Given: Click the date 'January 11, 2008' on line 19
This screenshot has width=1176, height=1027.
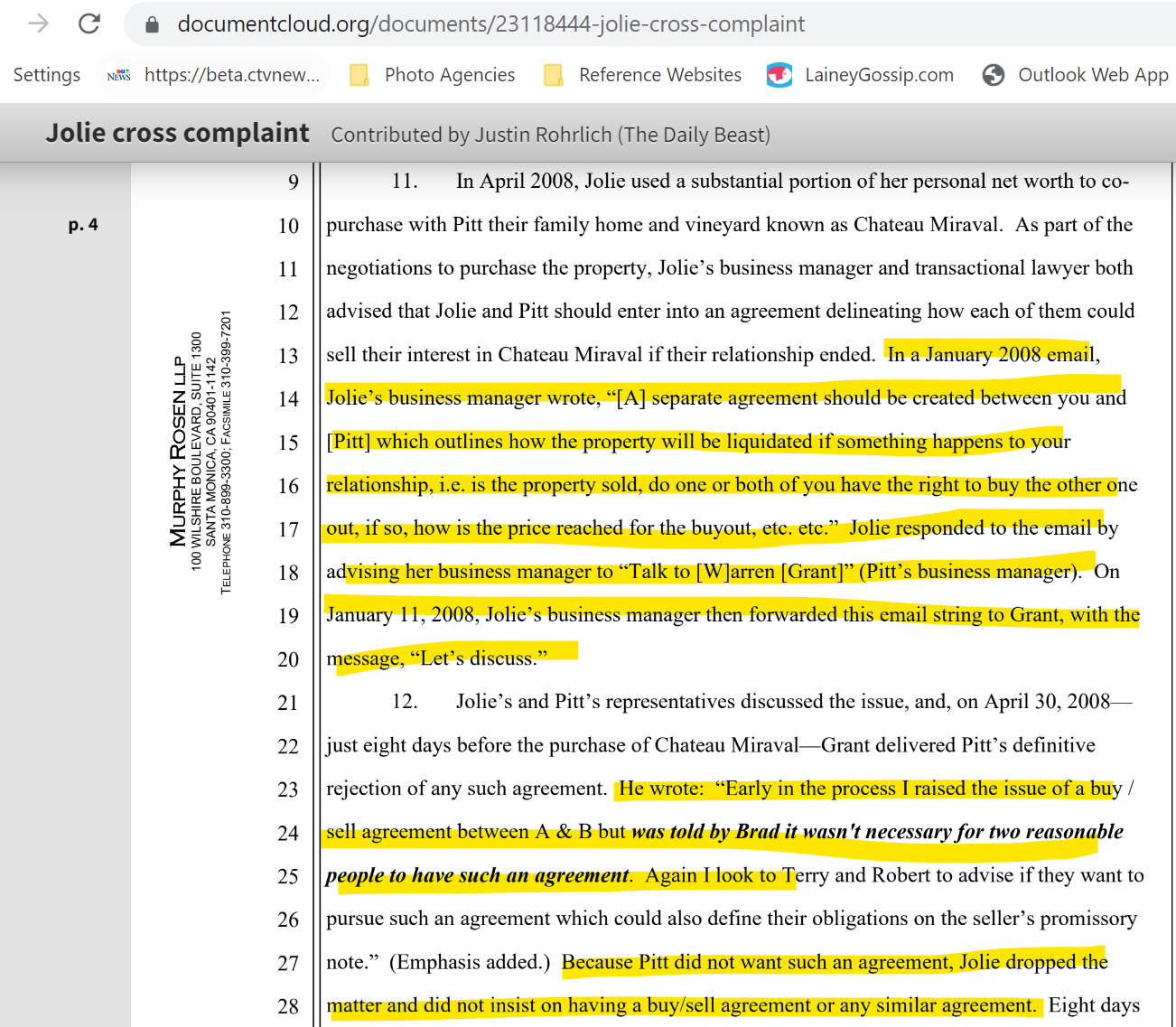Looking at the screenshot, I should (x=402, y=615).
